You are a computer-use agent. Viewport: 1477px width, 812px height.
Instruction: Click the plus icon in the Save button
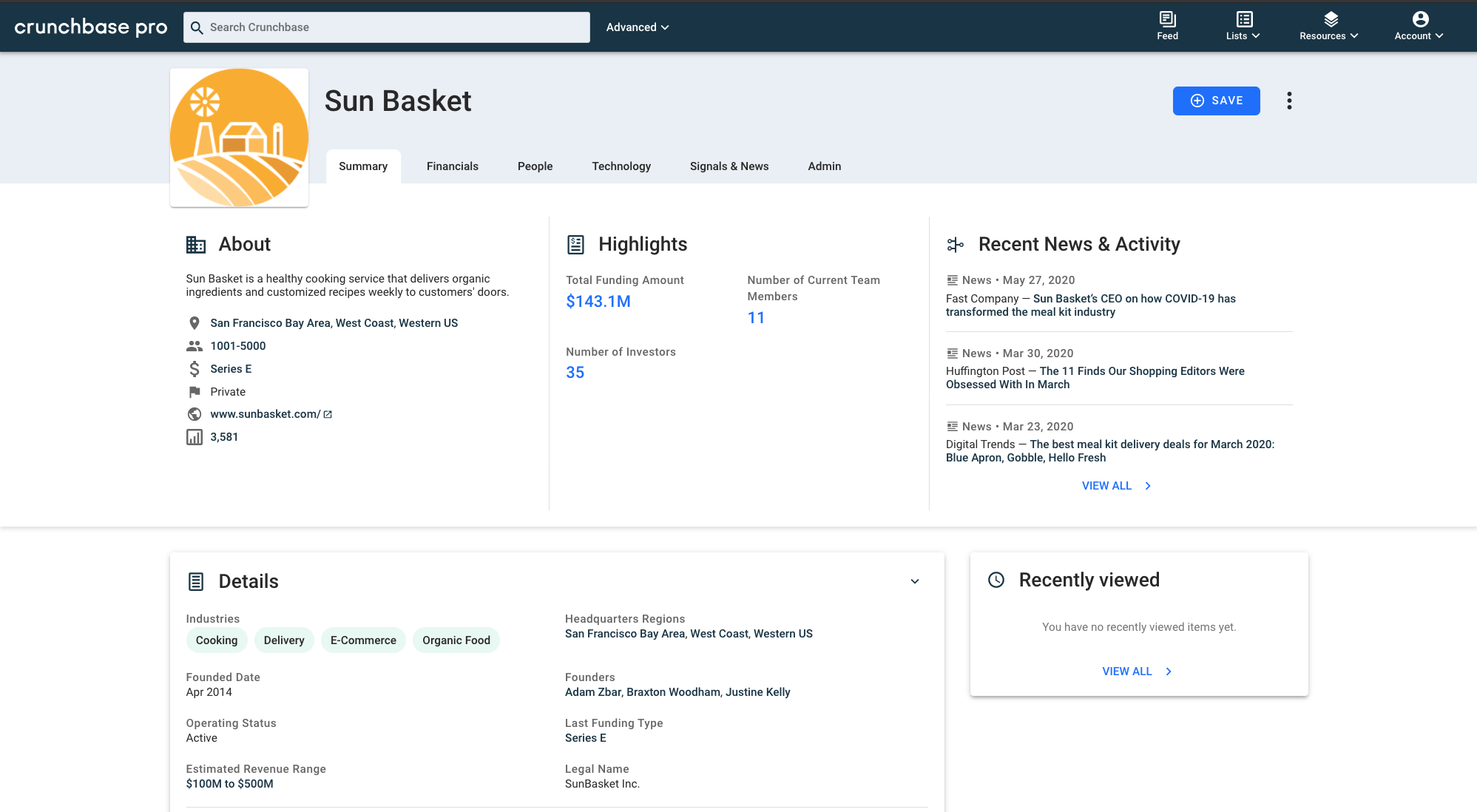click(x=1197, y=101)
